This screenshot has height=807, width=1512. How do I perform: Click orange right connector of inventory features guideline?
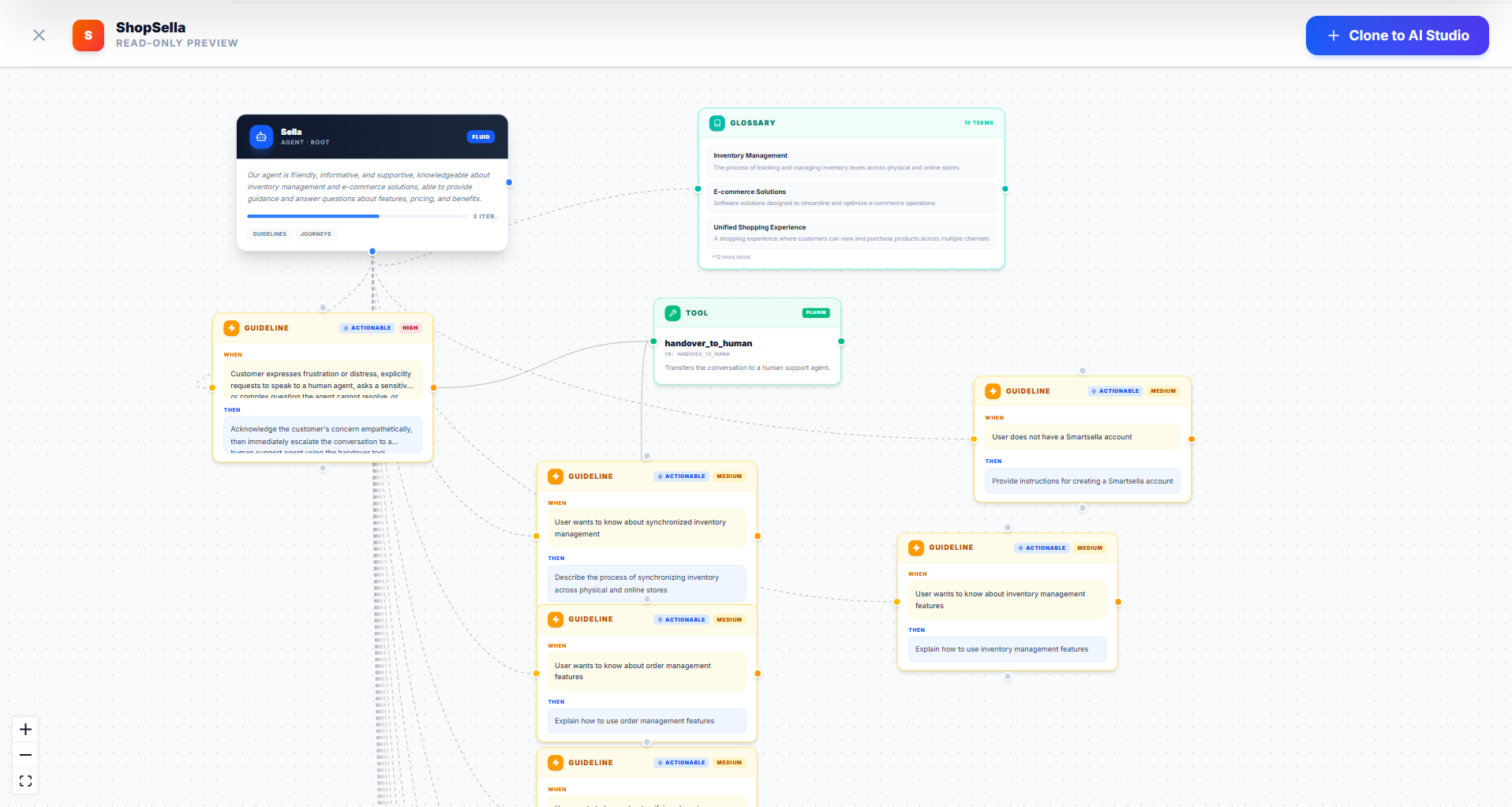1118,602
